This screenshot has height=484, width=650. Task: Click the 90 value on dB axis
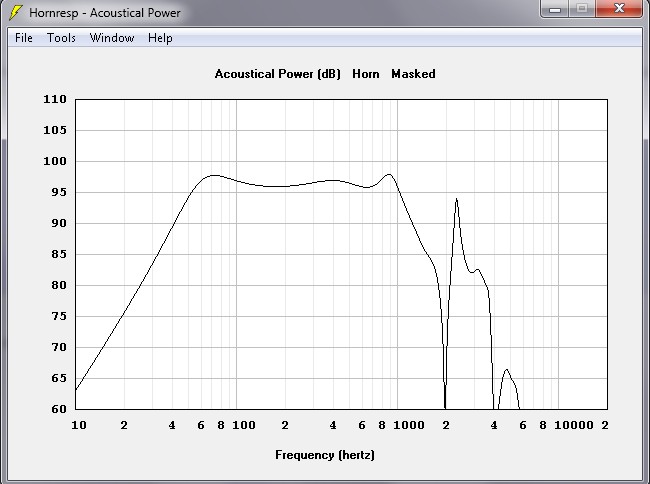coord(58,224)
